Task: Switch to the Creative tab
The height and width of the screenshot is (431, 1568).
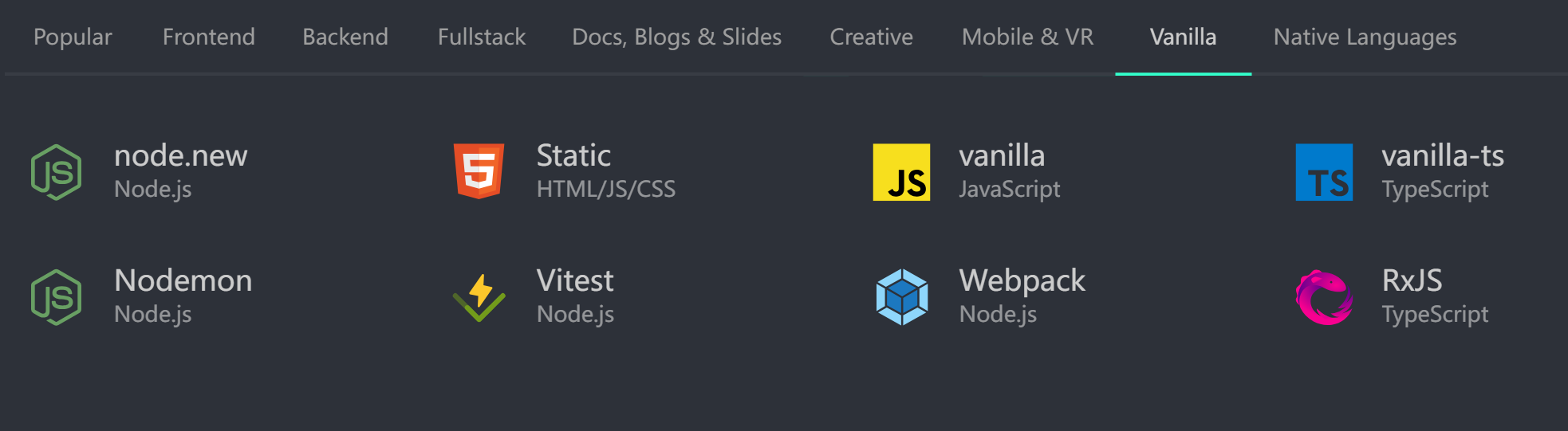Action: click(871, 37)
